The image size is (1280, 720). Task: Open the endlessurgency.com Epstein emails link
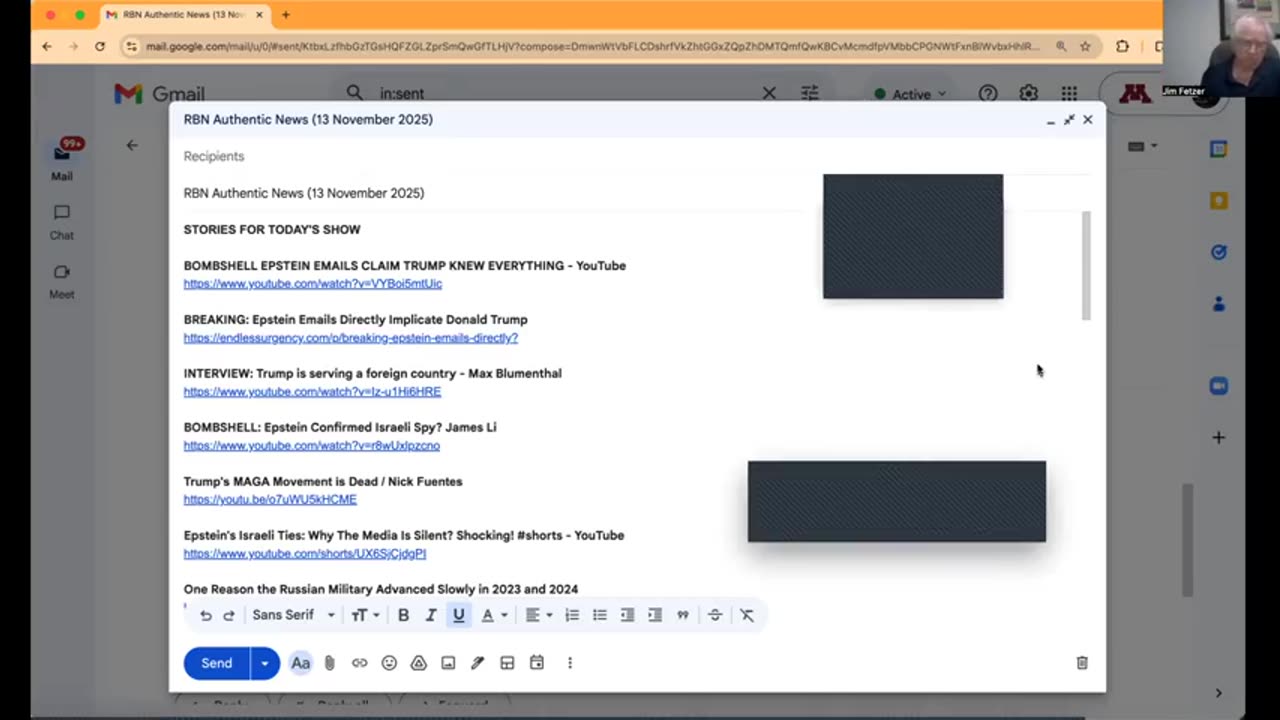tap(351, 338)
